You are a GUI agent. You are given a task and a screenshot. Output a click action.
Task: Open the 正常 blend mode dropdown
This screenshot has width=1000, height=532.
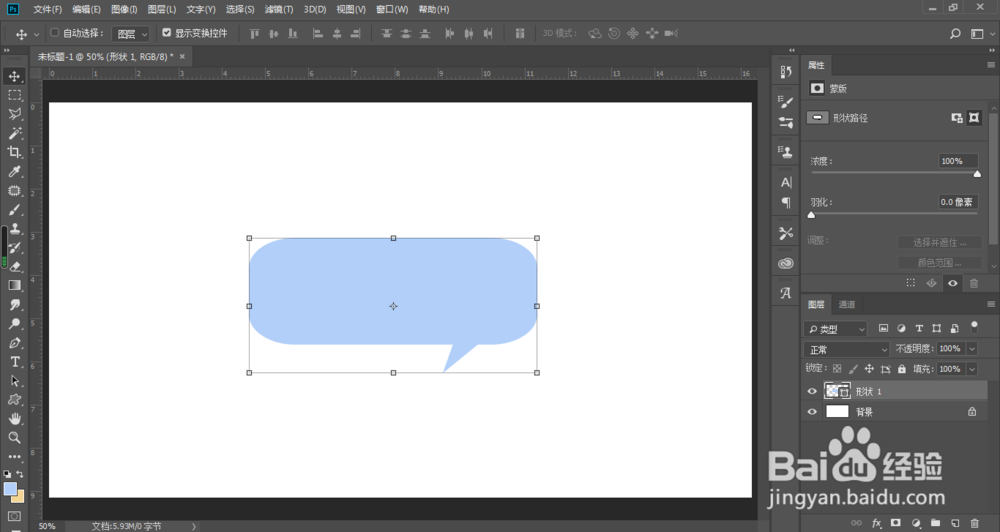(x=846, y=350)
